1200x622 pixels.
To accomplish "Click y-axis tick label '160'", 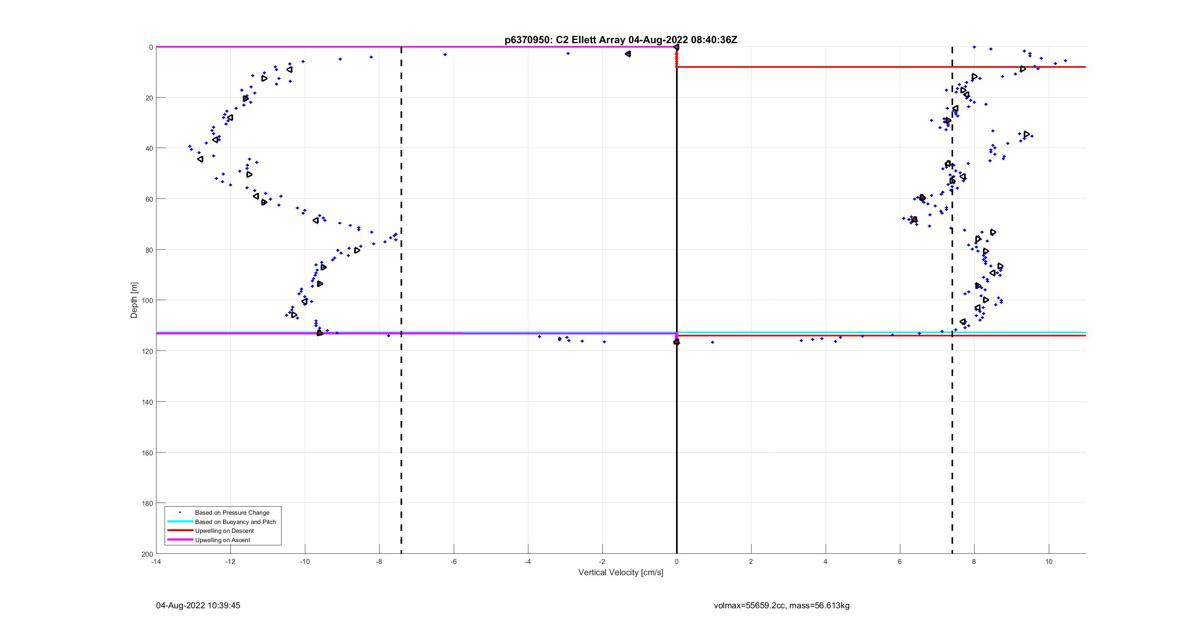I will (146, 452).
